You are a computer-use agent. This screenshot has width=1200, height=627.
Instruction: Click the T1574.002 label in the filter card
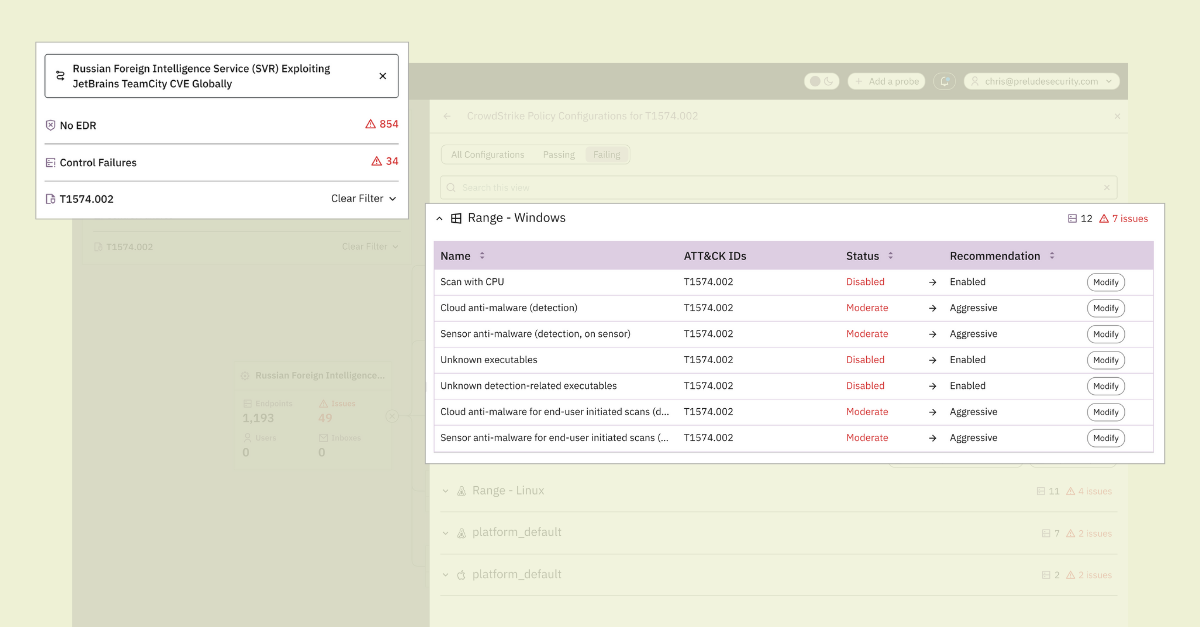point(87,199)
